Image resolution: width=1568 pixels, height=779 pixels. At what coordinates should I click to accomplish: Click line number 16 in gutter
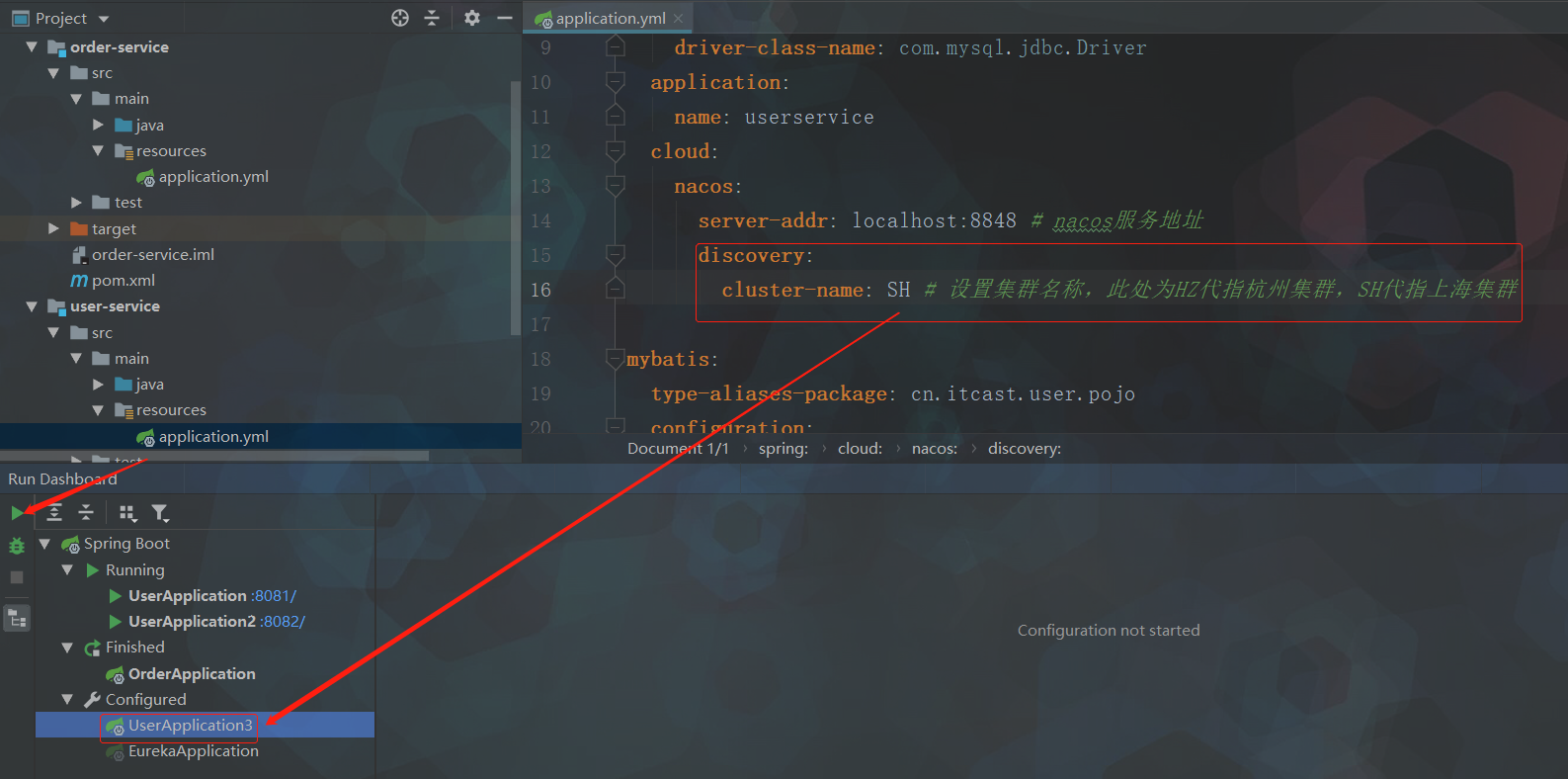tap(540, 290)
